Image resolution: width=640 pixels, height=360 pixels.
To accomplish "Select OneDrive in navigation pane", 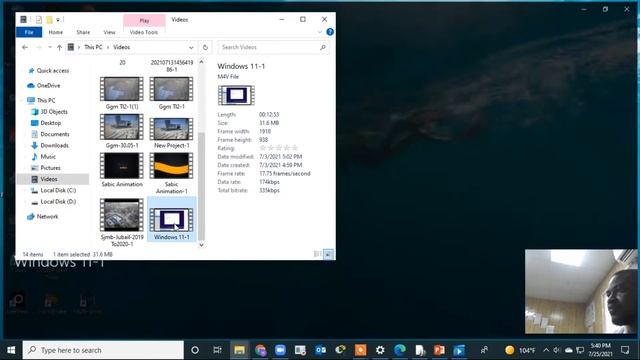I will [x=48, y=86].
